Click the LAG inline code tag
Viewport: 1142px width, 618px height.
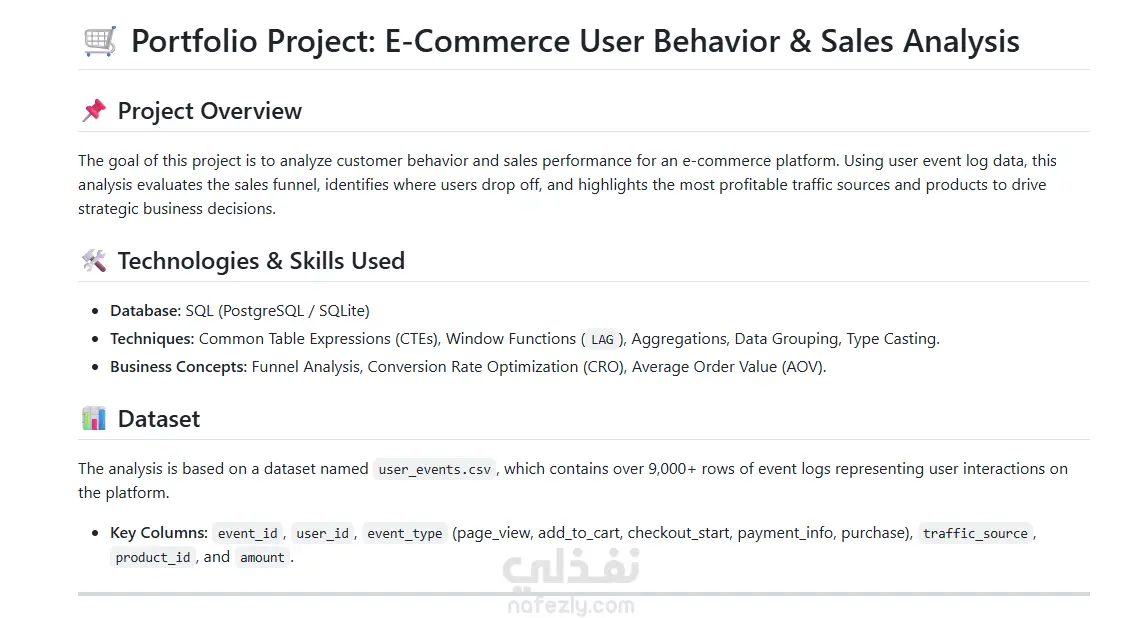(x=602, y=339)
